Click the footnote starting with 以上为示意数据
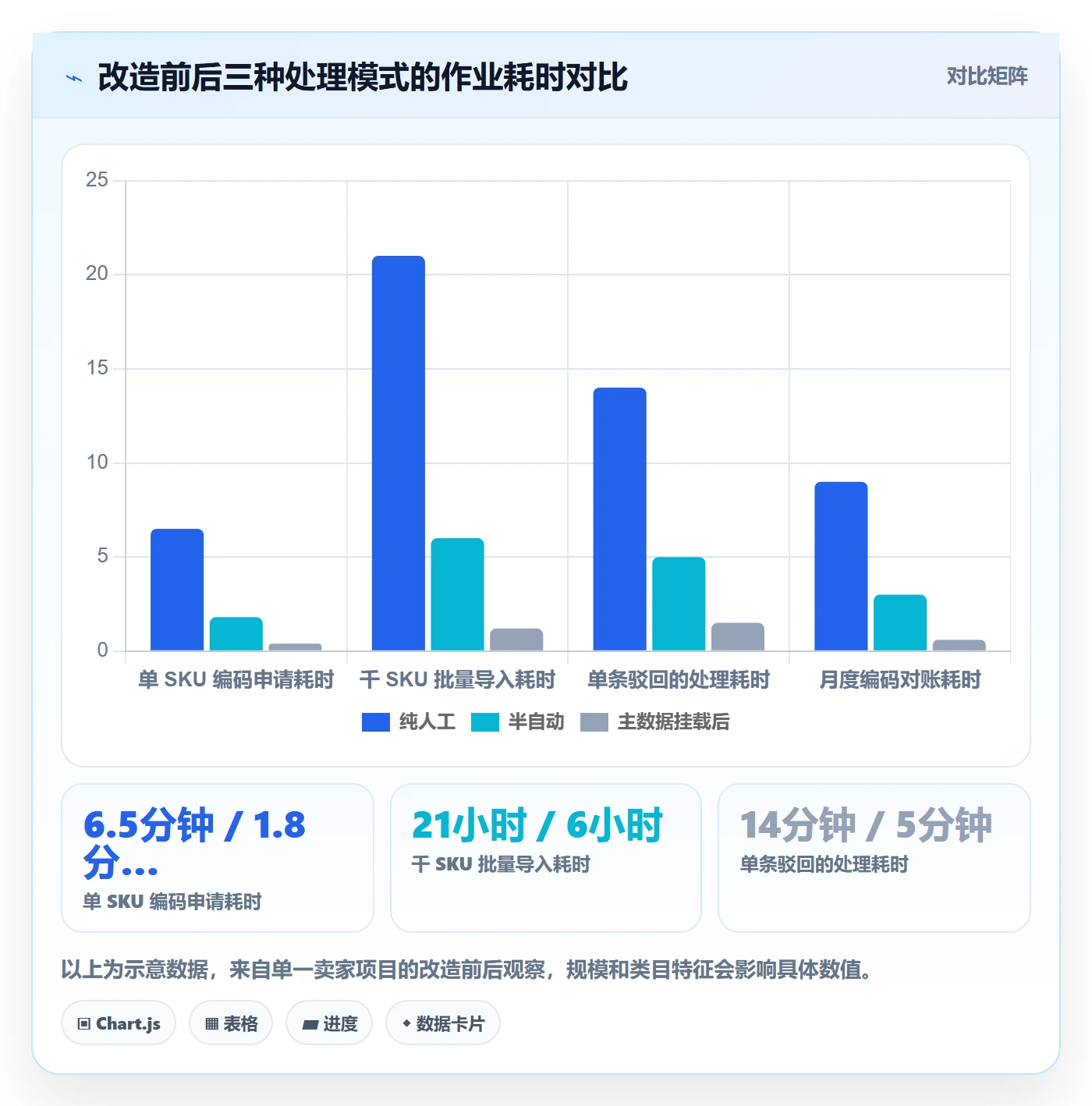The width and height of the screenshot is (1092, 1106). pyautogui.click(x=466, y=970)
